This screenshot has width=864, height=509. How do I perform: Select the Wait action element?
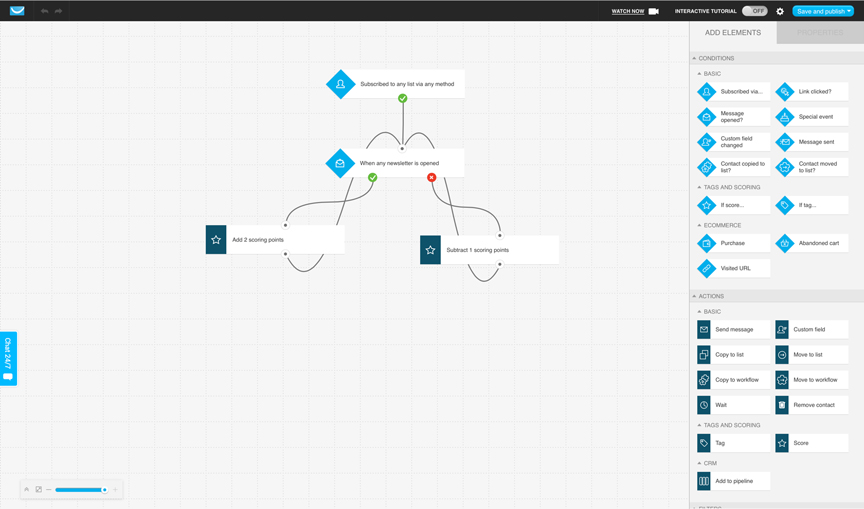pos(733,405)
